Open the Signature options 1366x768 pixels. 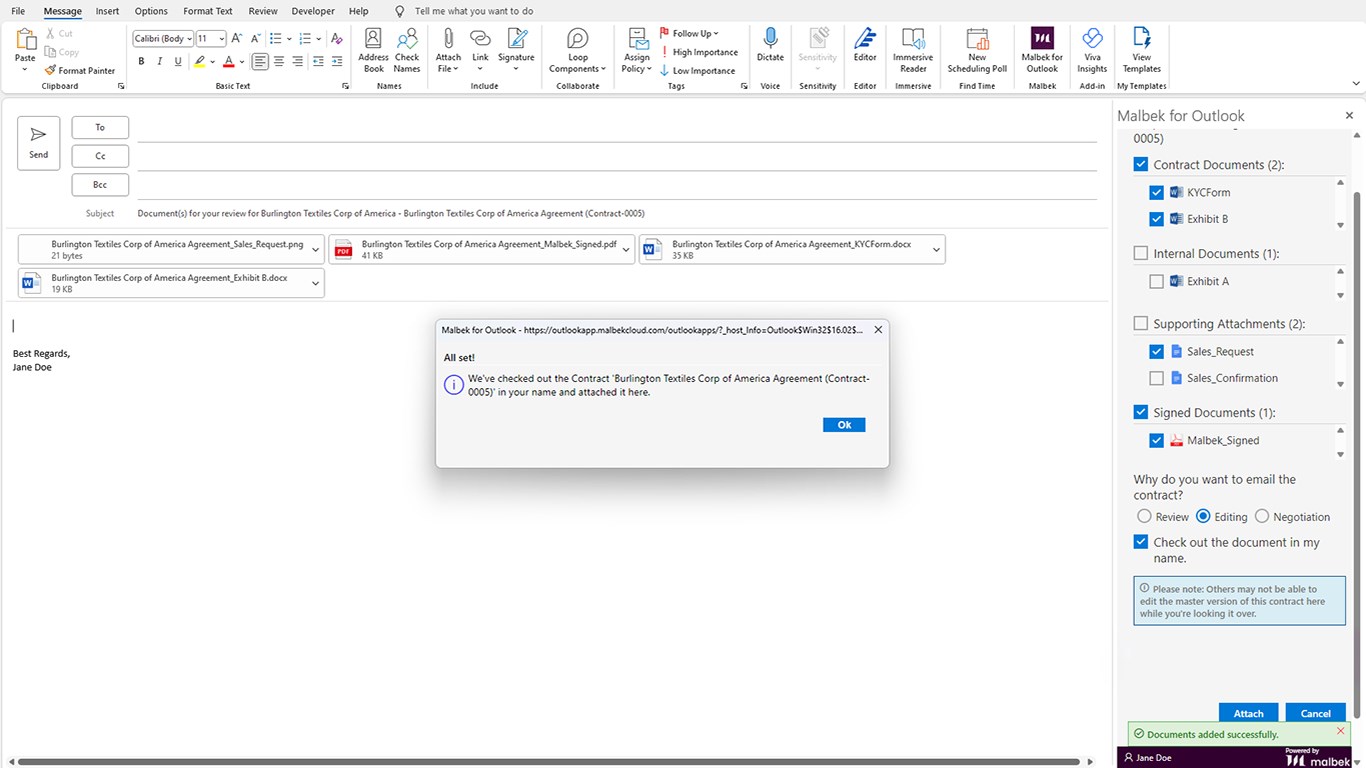pyautogui.click(x=516, y=50)
